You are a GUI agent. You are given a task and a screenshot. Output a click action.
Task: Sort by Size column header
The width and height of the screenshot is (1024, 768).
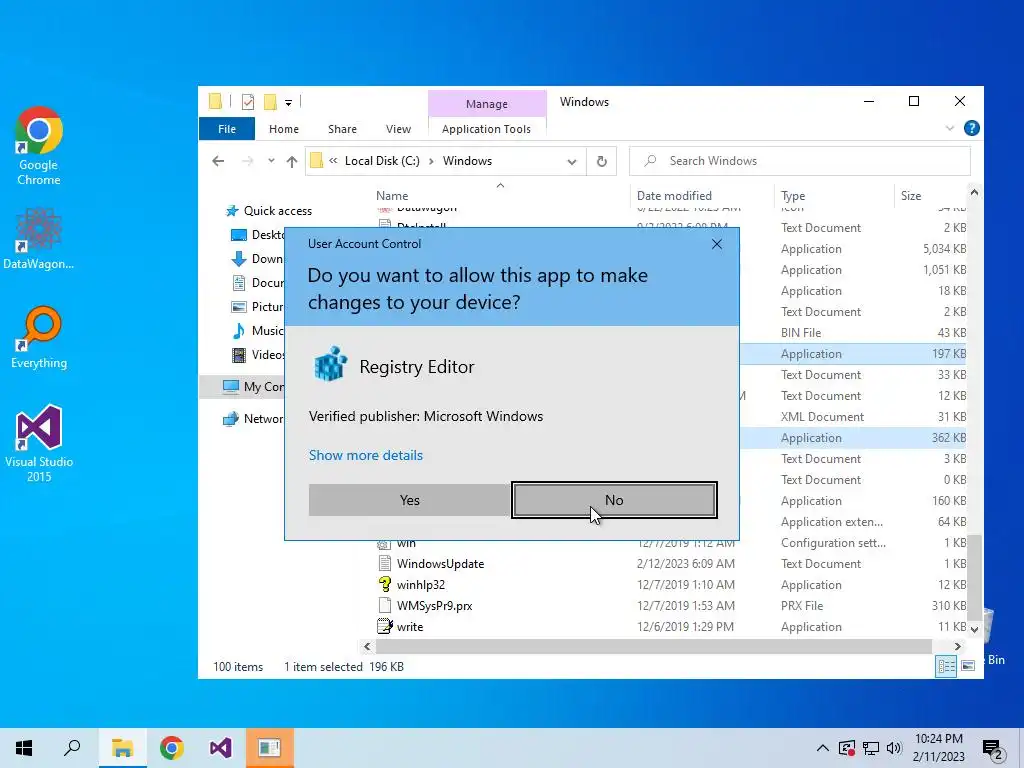point(911,195)
